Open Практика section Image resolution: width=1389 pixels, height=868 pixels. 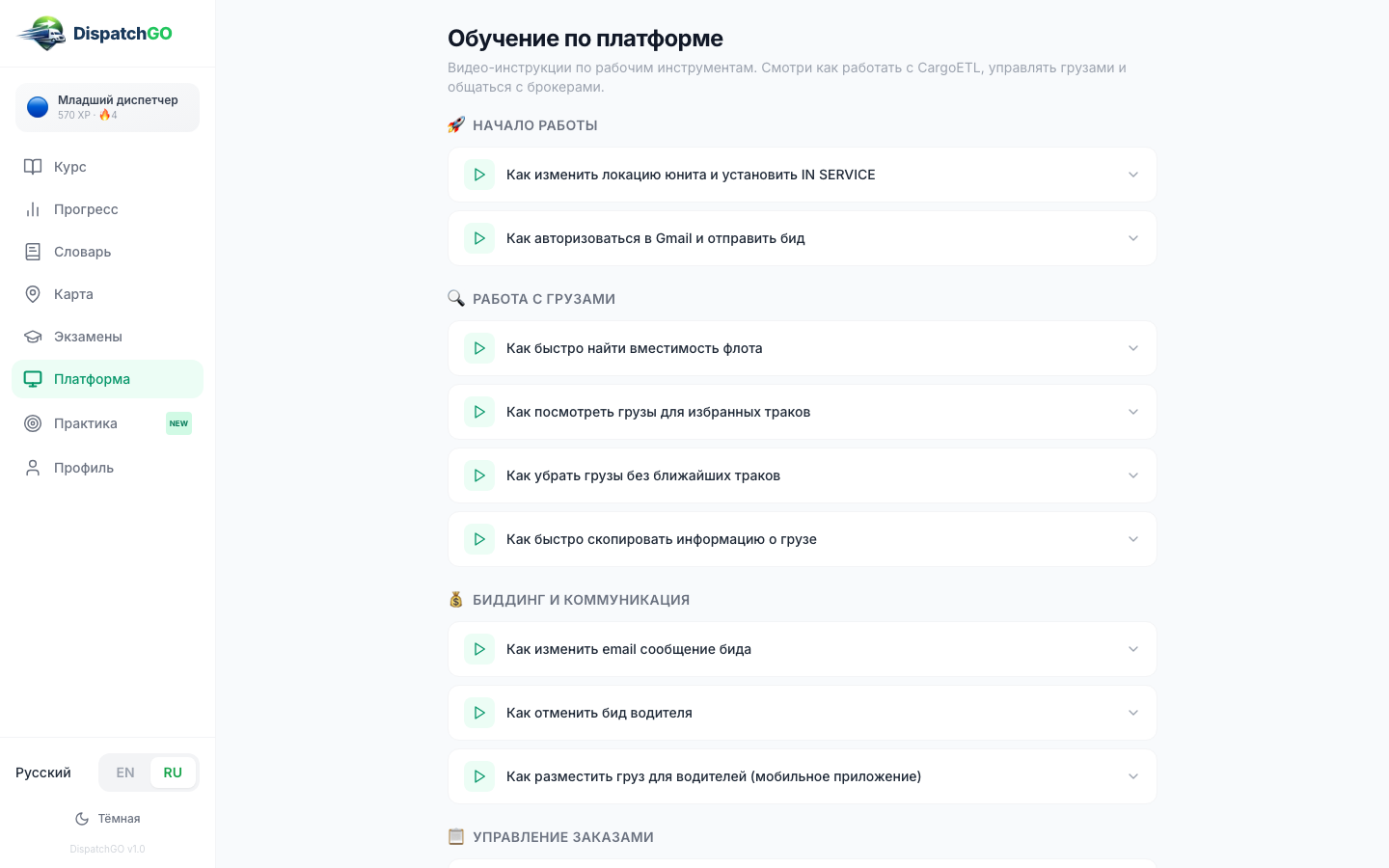[107, 423]
